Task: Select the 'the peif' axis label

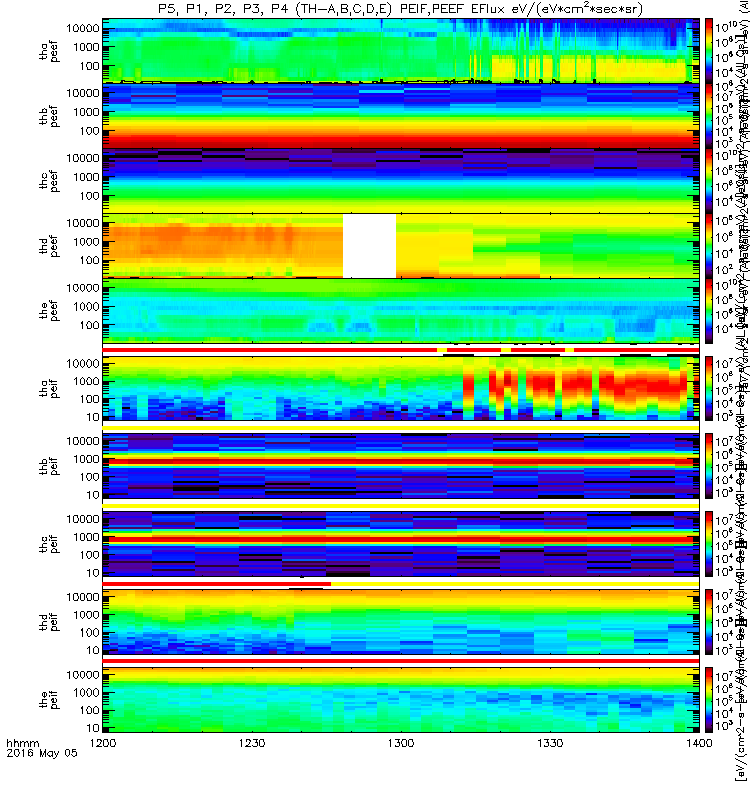Action: pos(49,699)
